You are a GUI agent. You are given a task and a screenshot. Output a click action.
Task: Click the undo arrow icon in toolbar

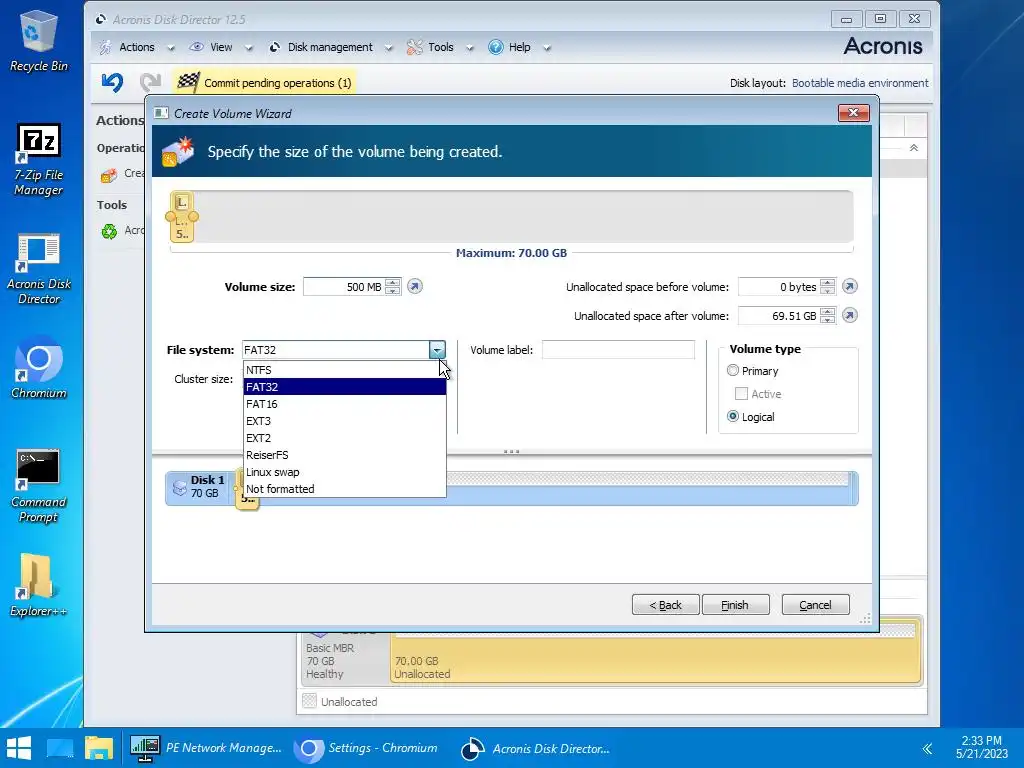pos(112,82)
